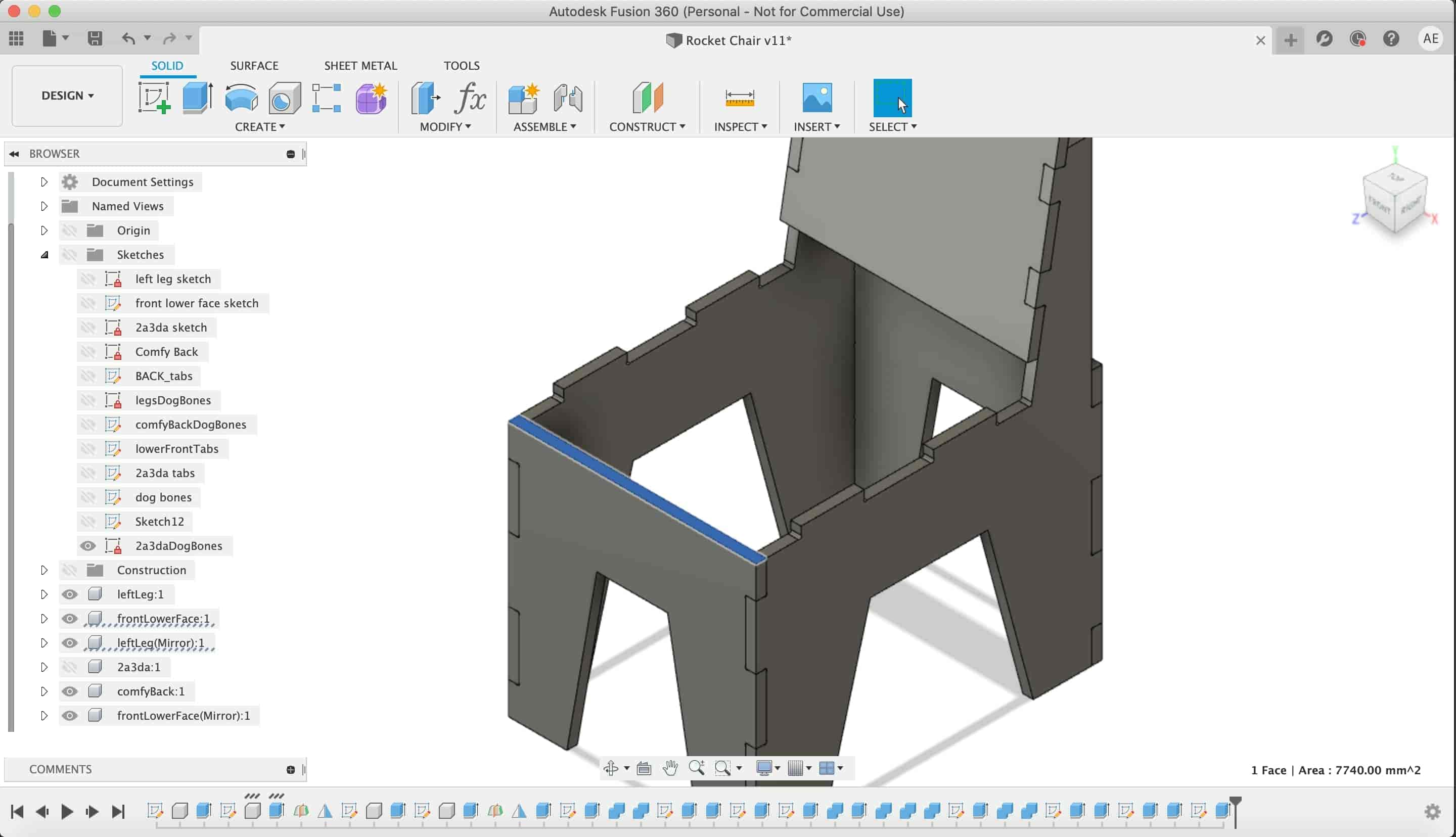Open the AE user account menu
Viewport: 1456px width, 837px height.
click(1431, 38)
